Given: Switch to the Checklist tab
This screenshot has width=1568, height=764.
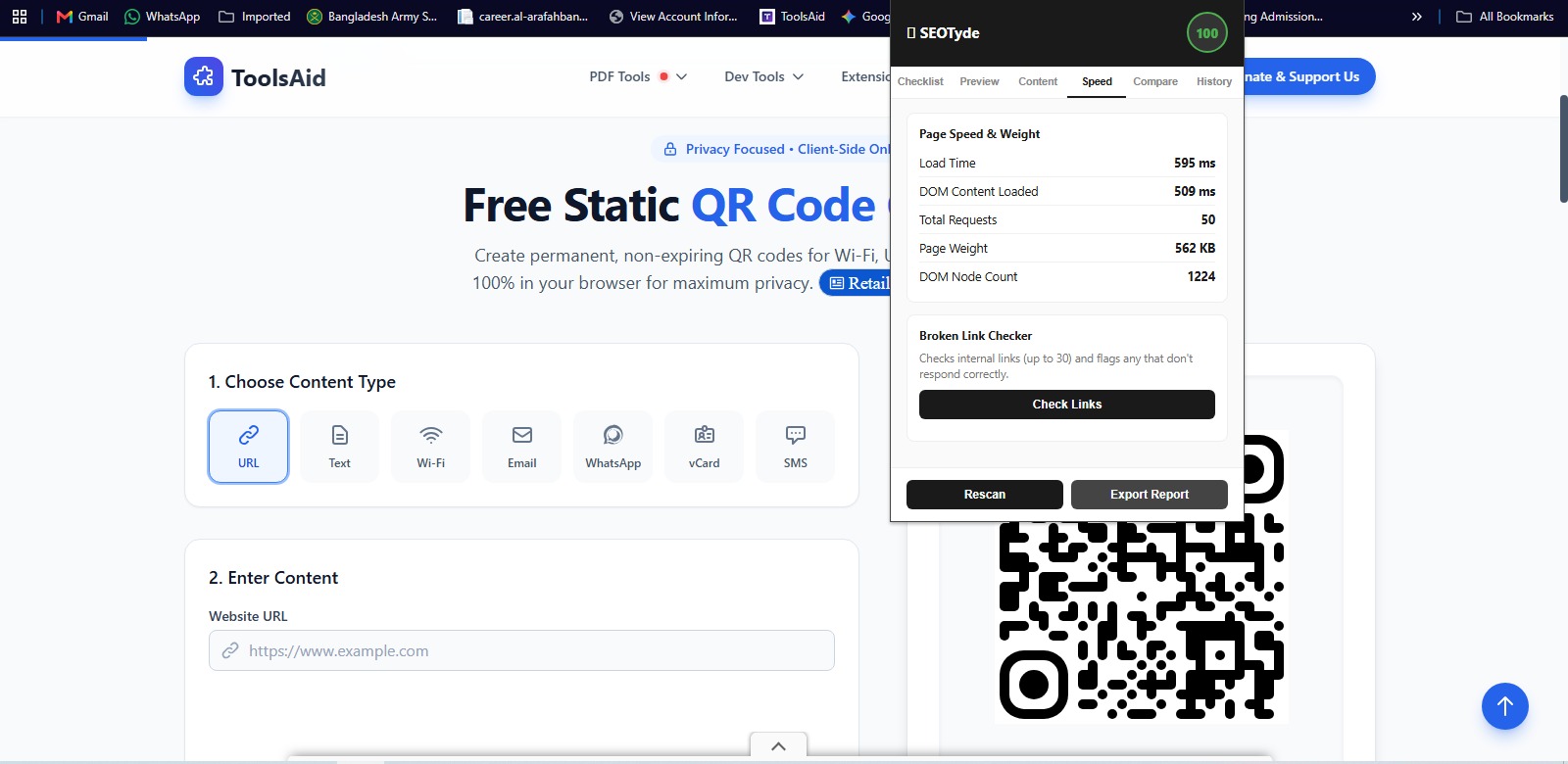Looking at the screenshot, I should pyautogui.click(x=920, y=81).
